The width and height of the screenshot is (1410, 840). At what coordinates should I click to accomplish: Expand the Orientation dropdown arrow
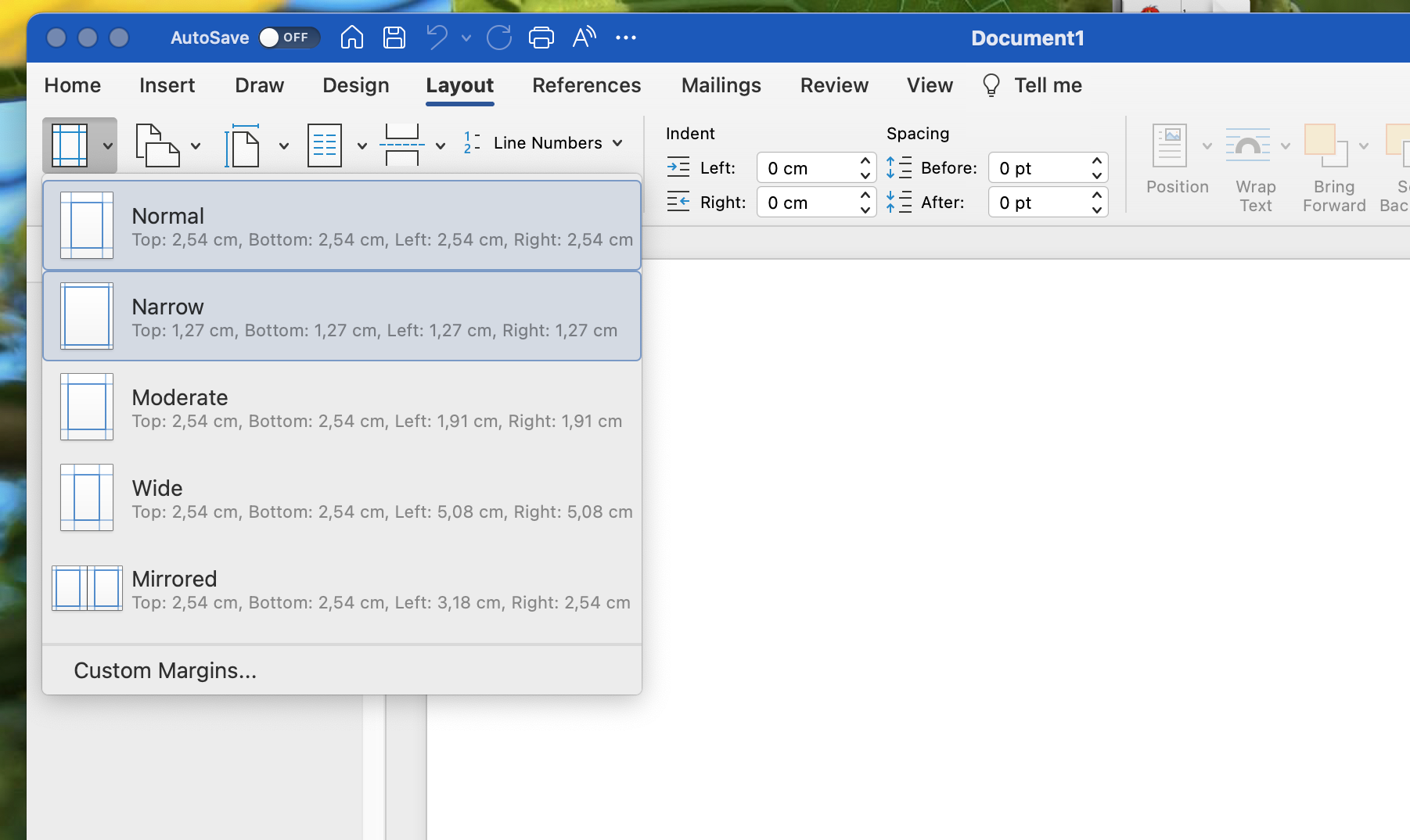pyautogui.click(x=196, y=146)
